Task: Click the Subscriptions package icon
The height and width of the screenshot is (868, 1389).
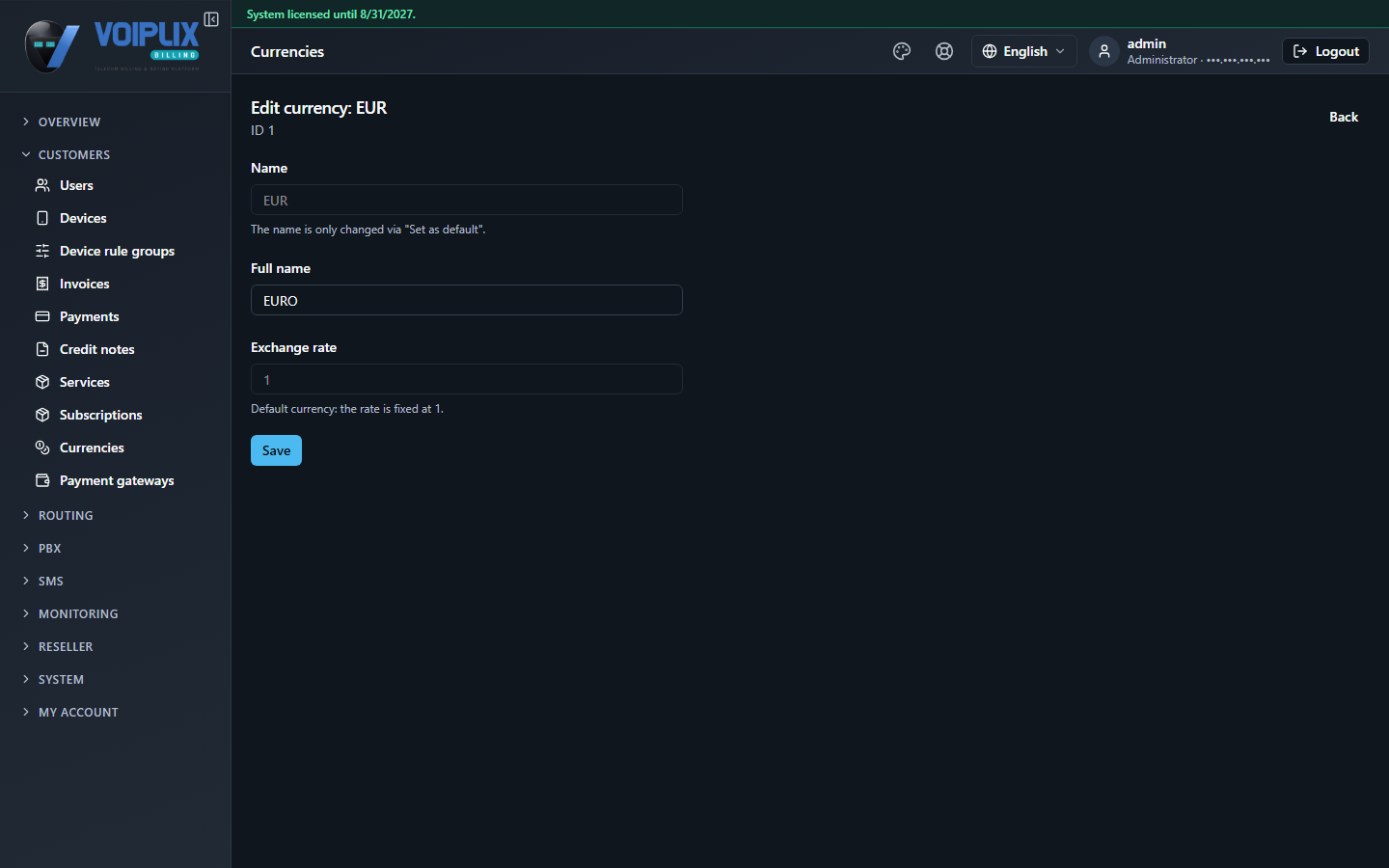Action: coord(42,415)
